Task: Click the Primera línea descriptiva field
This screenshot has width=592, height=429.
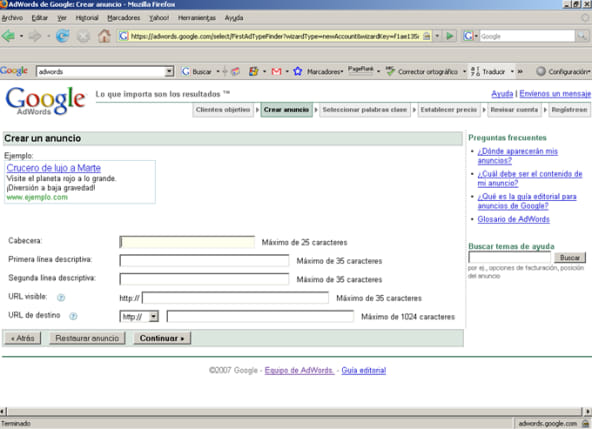Action: [x=204, y=261]
